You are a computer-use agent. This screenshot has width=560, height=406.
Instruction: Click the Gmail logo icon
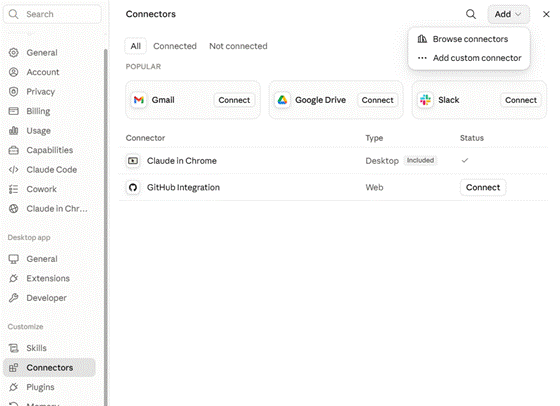(x=139, y=100)
